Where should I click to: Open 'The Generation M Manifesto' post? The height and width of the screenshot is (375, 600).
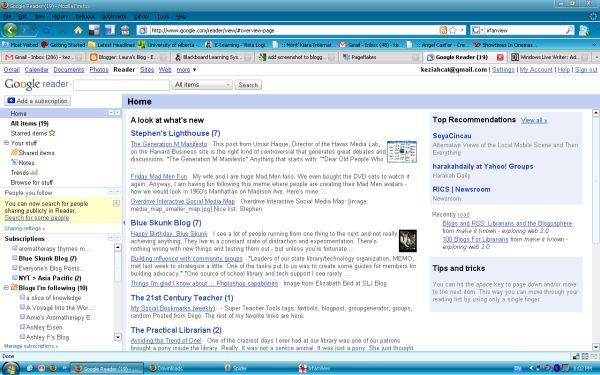pyautogui.click(x=169, y=144)
